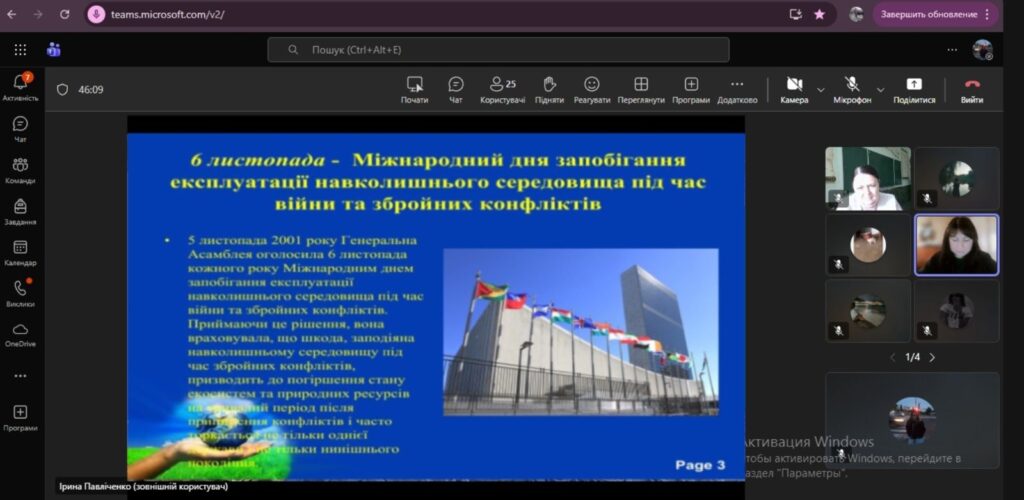This screenshot has height=500, width=1024.
Task: Open the Чат panel in meeting toolbar
Action: click(x=456, y=88)
